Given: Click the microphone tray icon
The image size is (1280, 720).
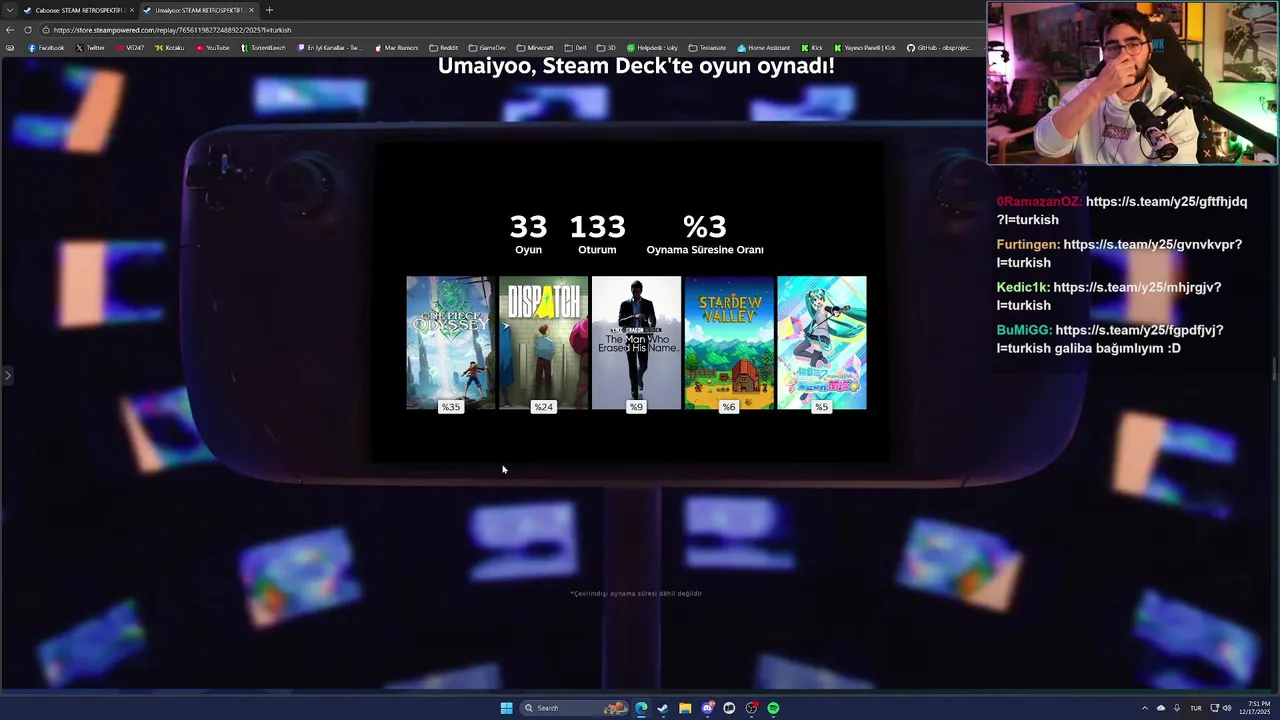Looking at the screenshot, I should click(1177, 708).
